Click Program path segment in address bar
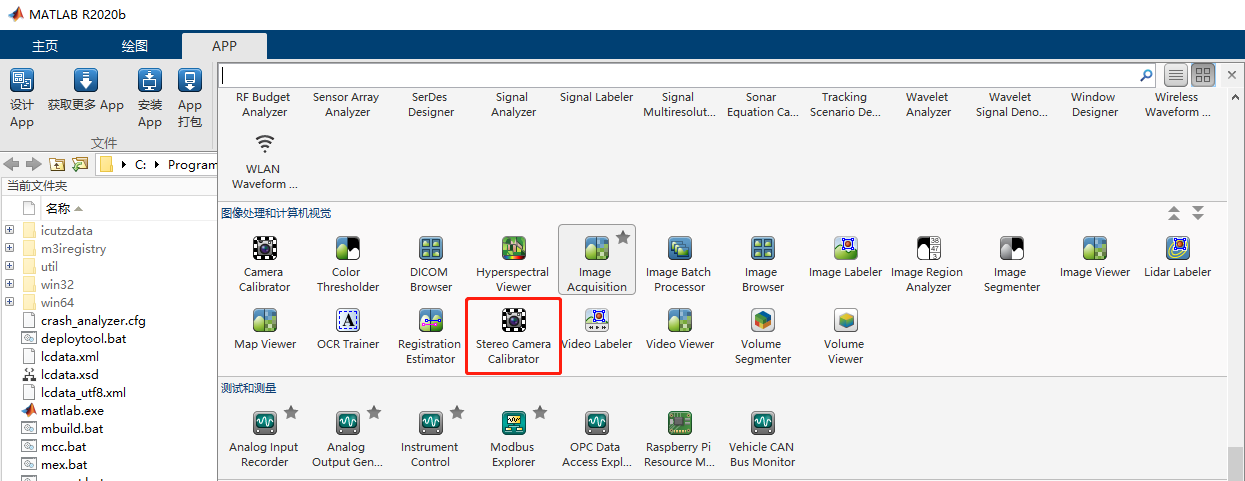 [192, 164]
